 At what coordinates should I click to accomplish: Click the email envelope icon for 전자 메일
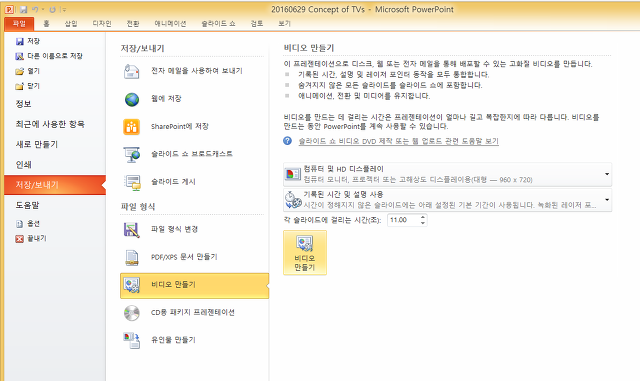coord(132,71)
